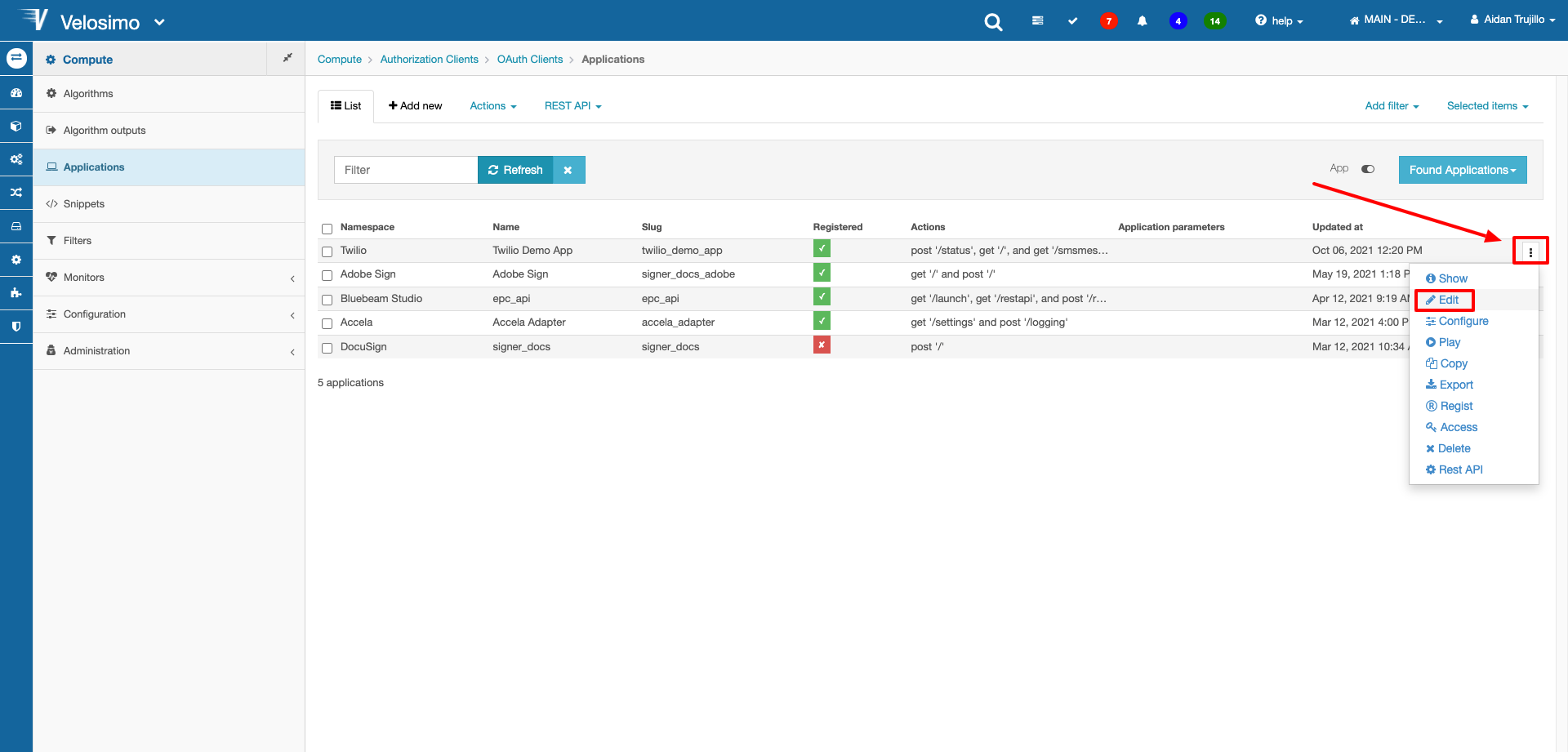This screenshot has width=1568, height=752.
Task: Open the cube icon in left rail
Action: coord(16,127)
